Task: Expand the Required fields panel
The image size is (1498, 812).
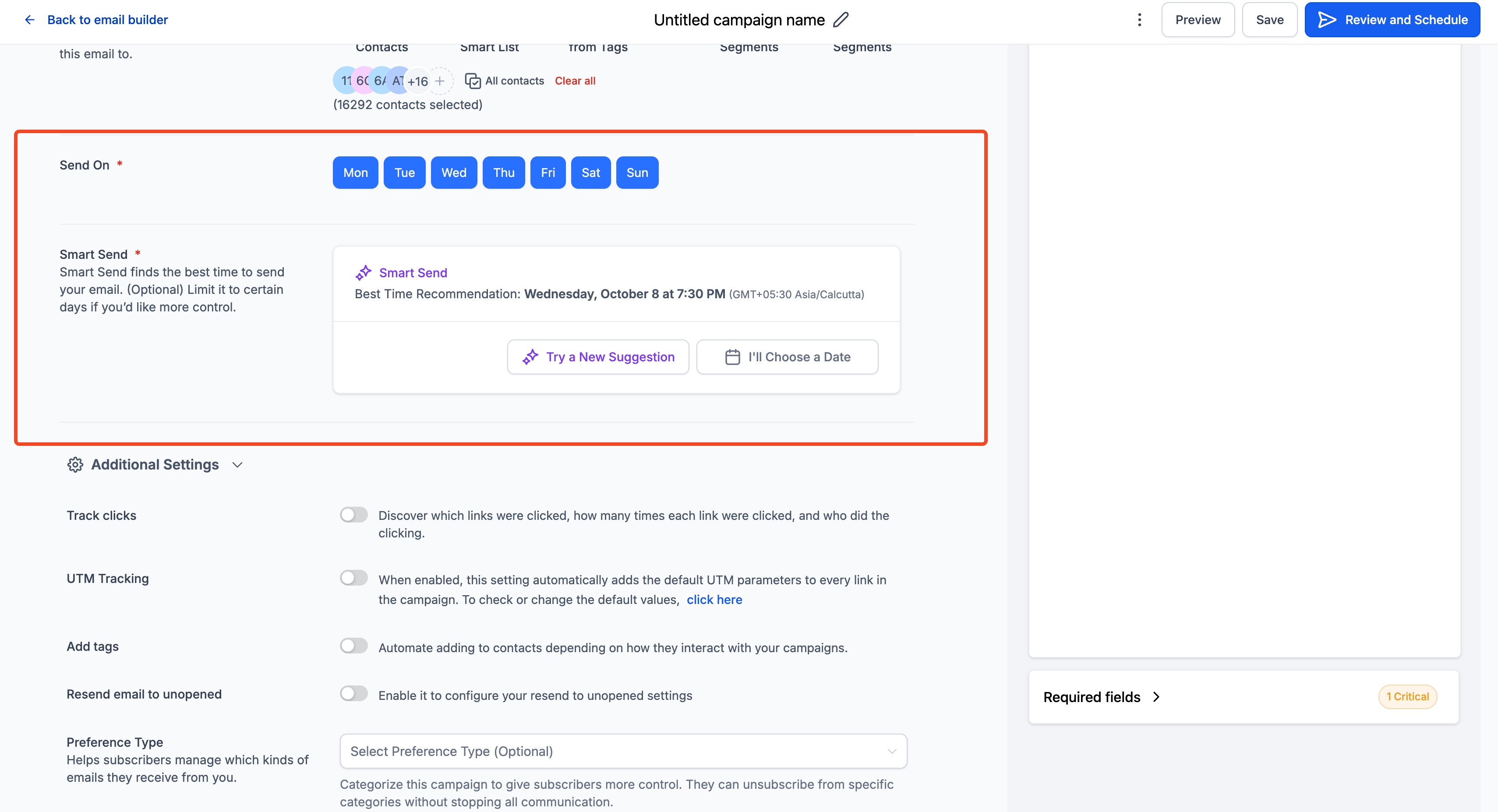Action: point(1156,697)
